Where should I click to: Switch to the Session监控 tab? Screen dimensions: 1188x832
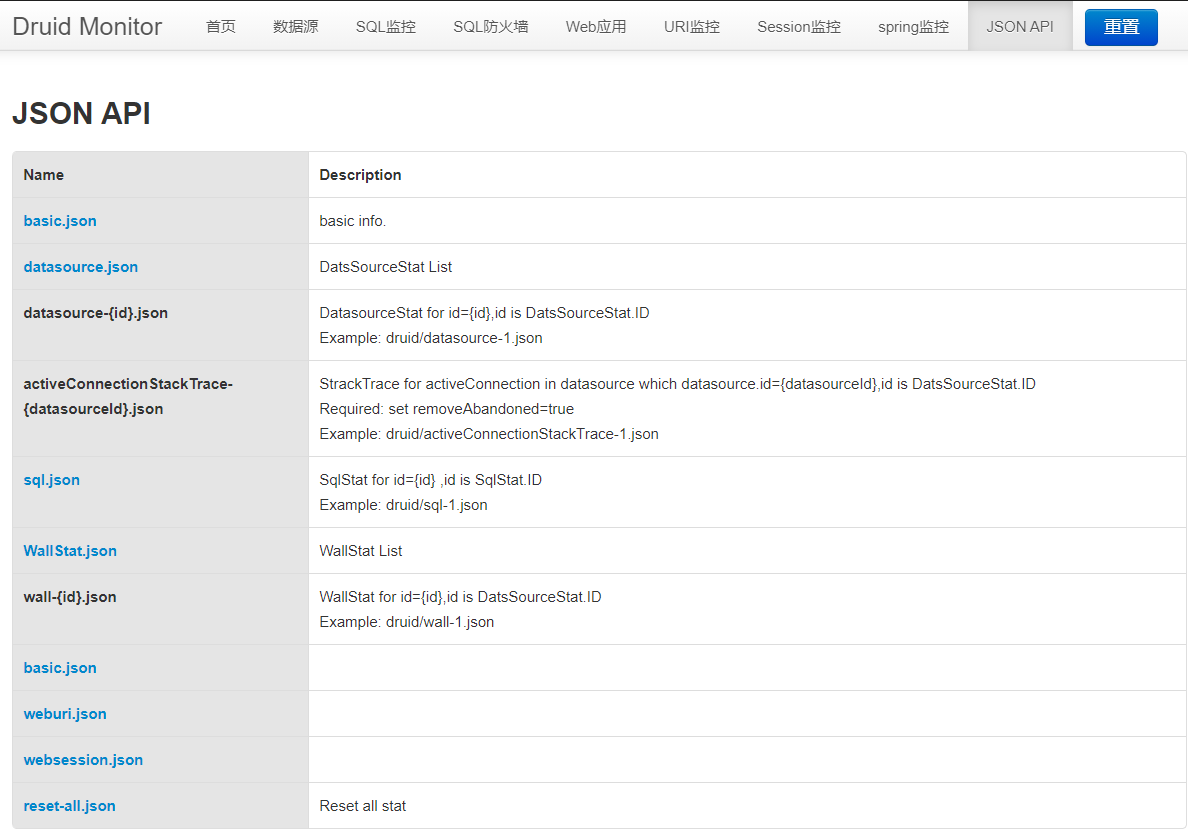pos(799,27)
